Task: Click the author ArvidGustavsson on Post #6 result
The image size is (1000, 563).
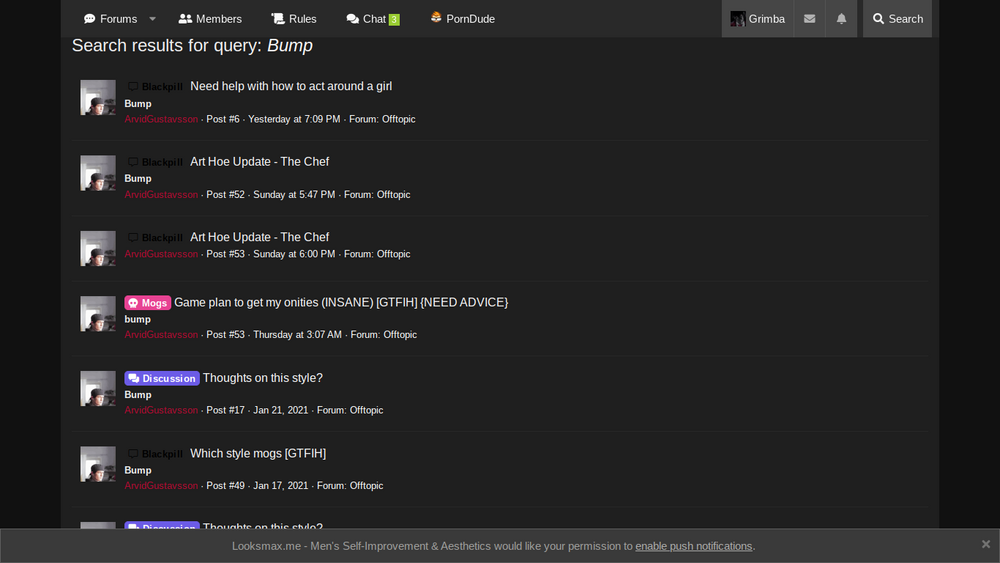Action: click(161, 119)
